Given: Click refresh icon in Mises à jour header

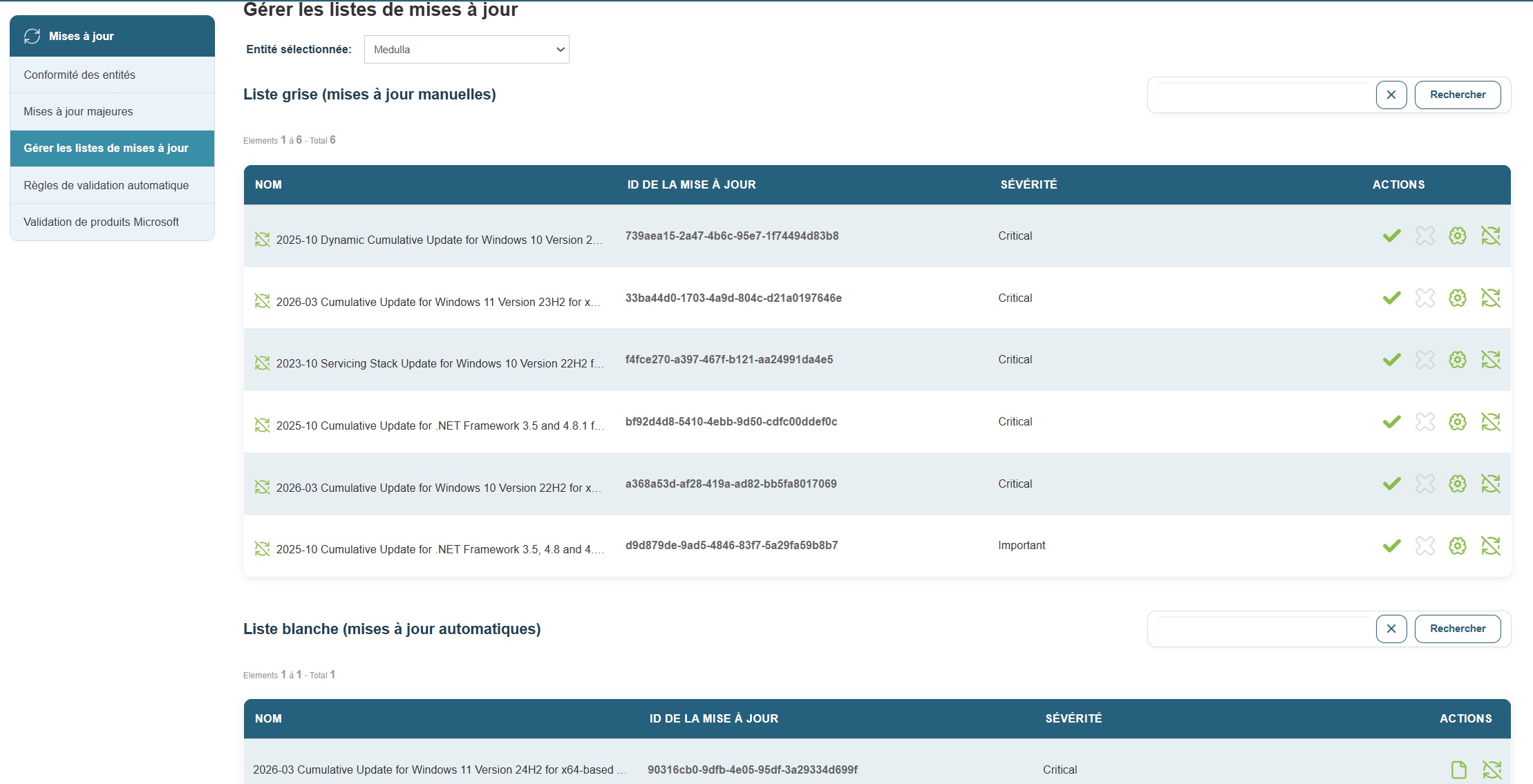Looking at the screenshot, I should coord(32,36).
